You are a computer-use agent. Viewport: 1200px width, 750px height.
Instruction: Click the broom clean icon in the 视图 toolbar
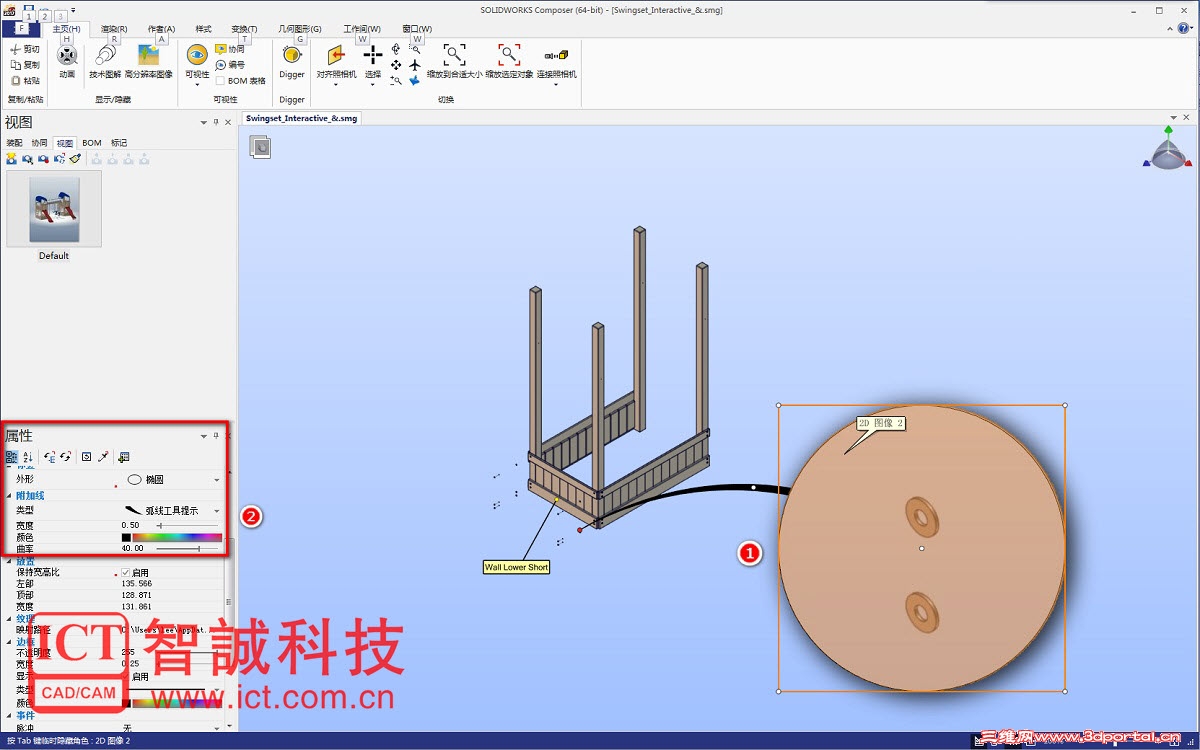pos(75,159)
